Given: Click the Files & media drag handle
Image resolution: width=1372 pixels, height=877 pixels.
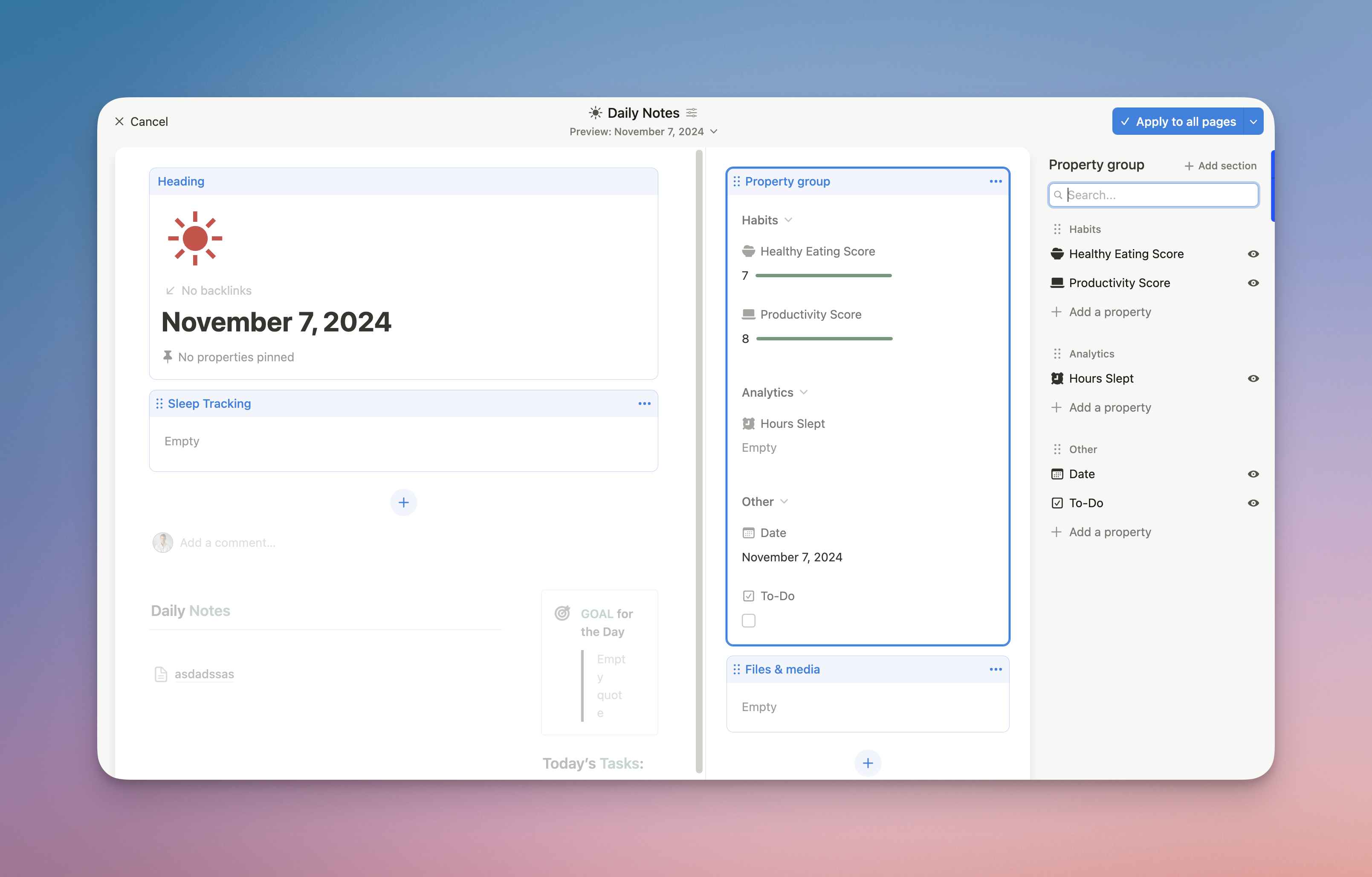Looking at the screenshot, I should [737, 669].
